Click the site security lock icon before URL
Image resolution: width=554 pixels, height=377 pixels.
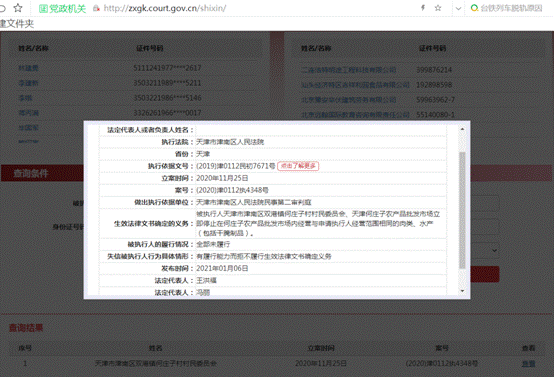pos(96,8)
